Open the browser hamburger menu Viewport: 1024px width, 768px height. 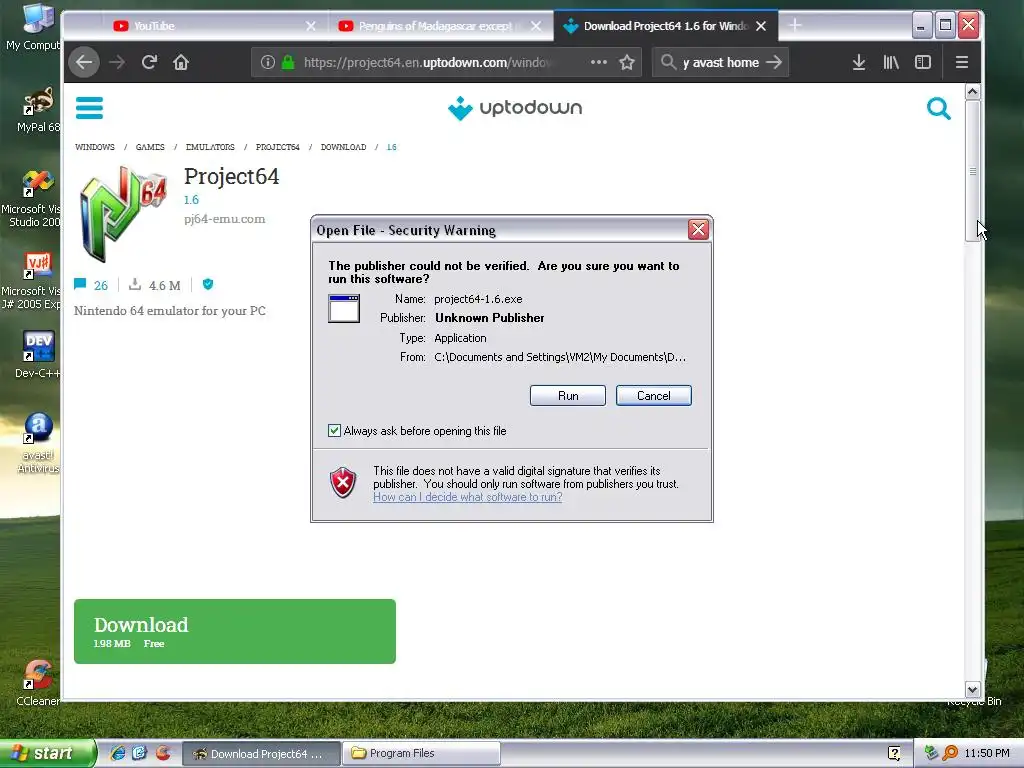961,62
